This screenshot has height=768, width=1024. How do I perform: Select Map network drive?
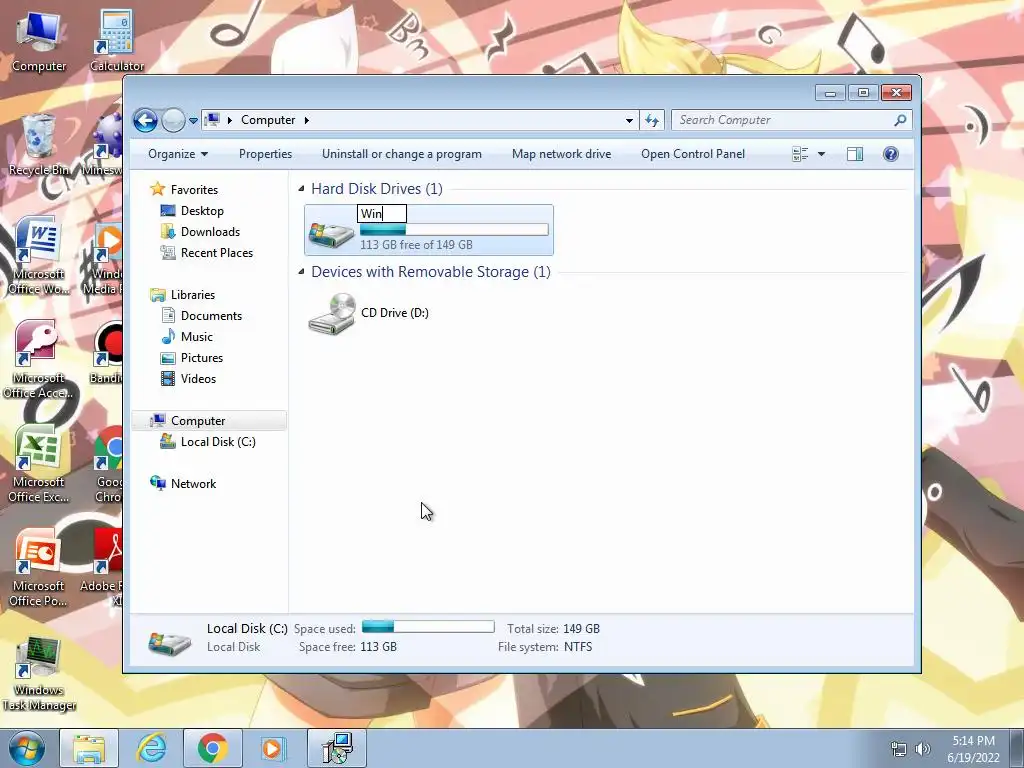pos(562,154)
